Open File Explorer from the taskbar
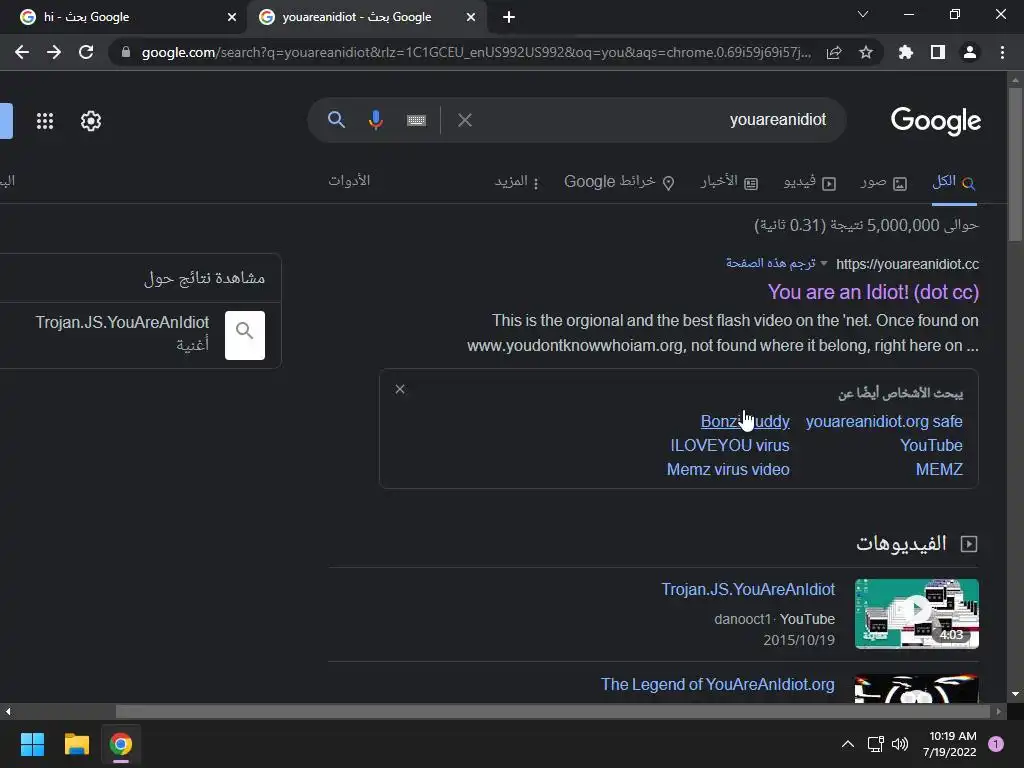The width and height of the screenshot is (1024, 768). point(76,744)
